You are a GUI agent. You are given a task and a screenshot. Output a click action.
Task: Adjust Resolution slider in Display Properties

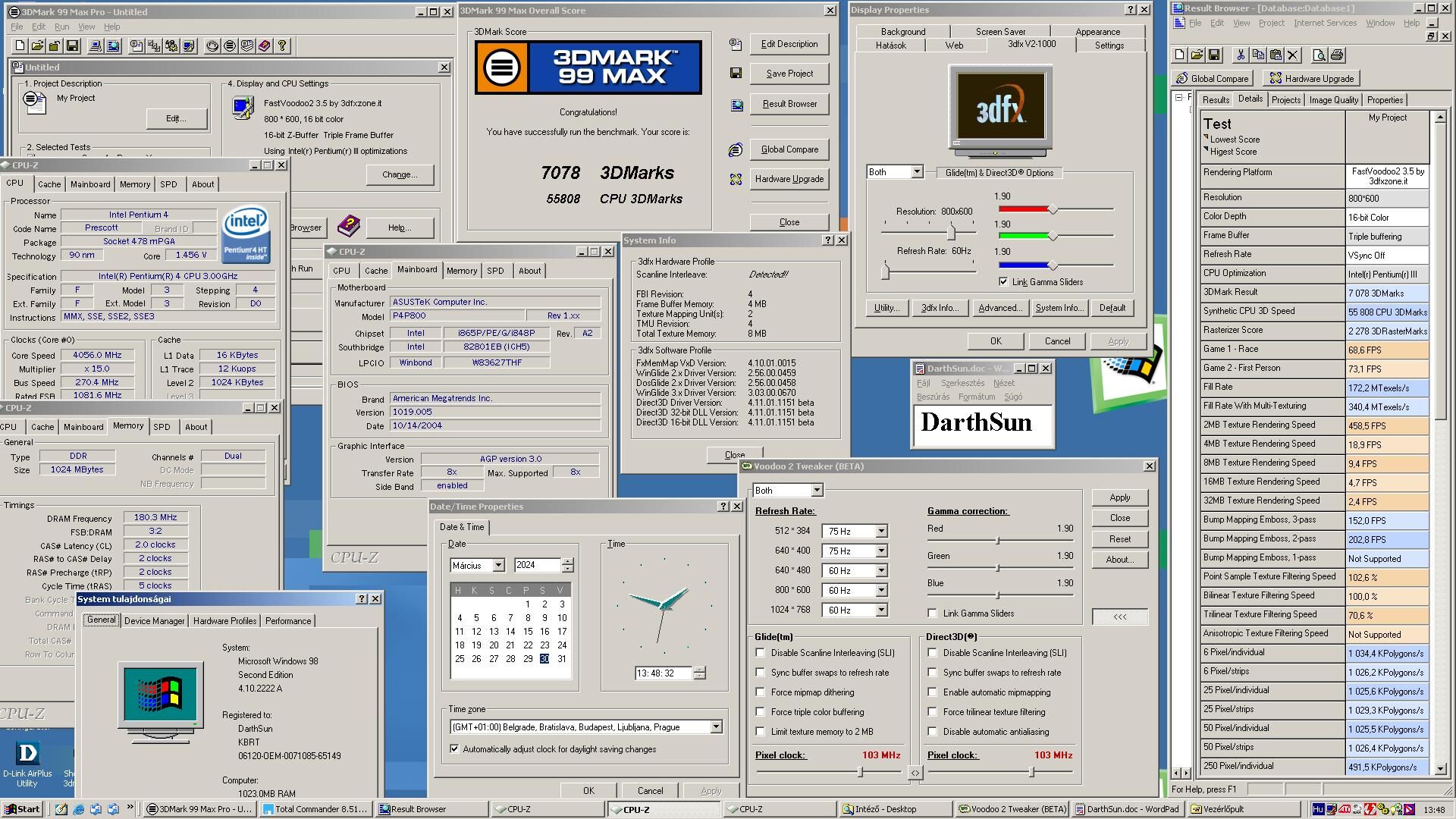pyautogui.click(x=951, y=232)
